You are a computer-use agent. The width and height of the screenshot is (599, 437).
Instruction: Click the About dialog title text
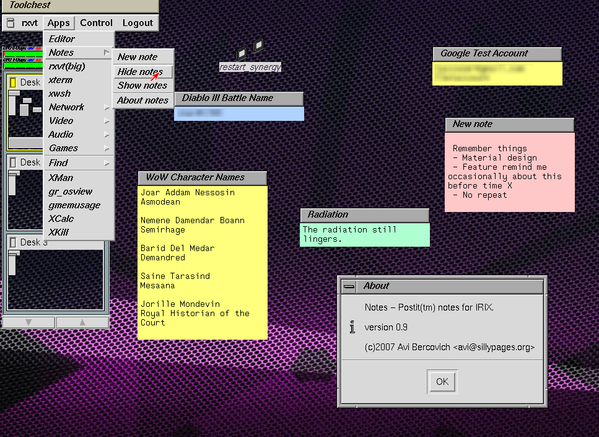376,286
